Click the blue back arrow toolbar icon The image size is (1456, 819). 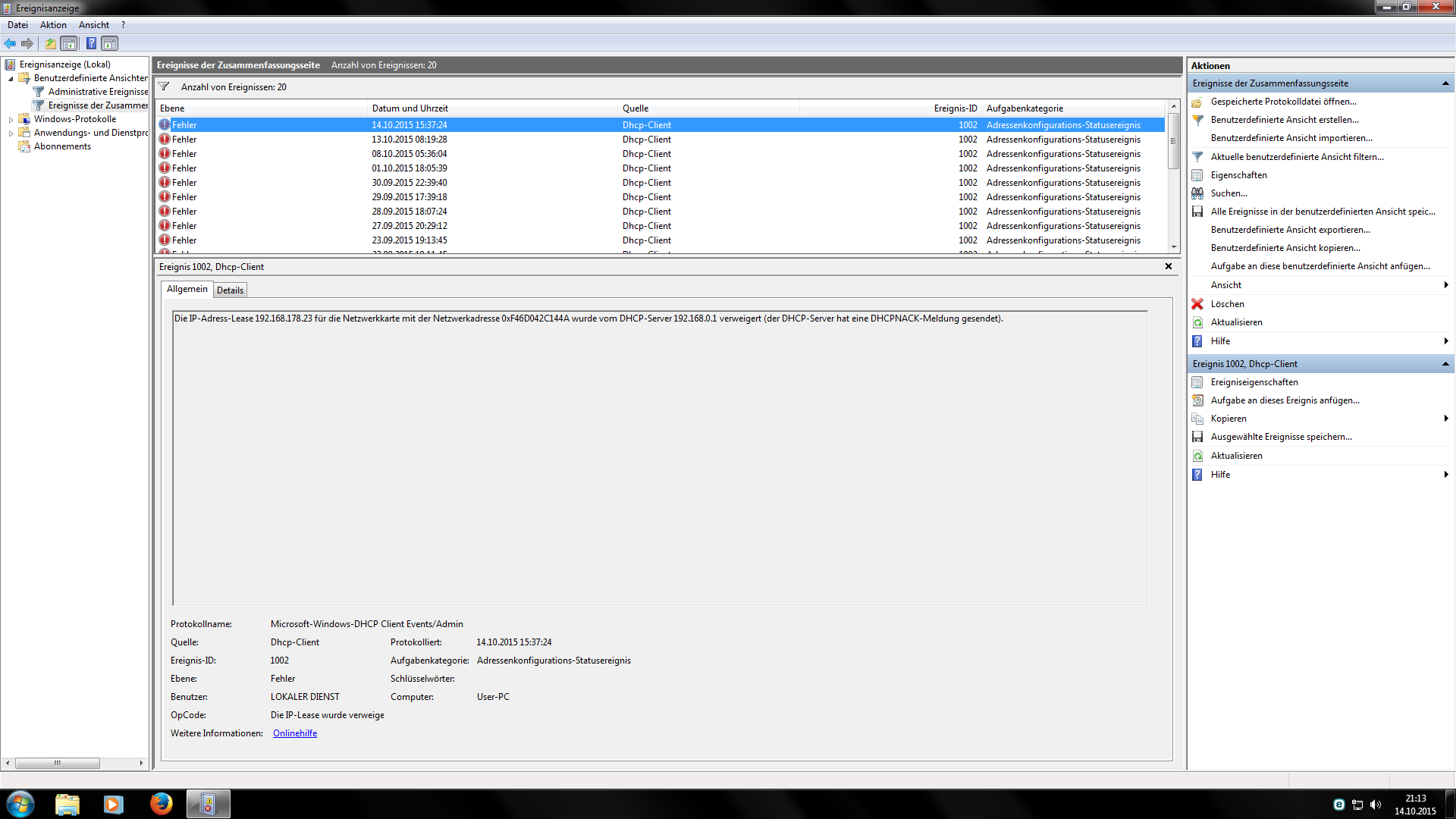pos(10,43)
